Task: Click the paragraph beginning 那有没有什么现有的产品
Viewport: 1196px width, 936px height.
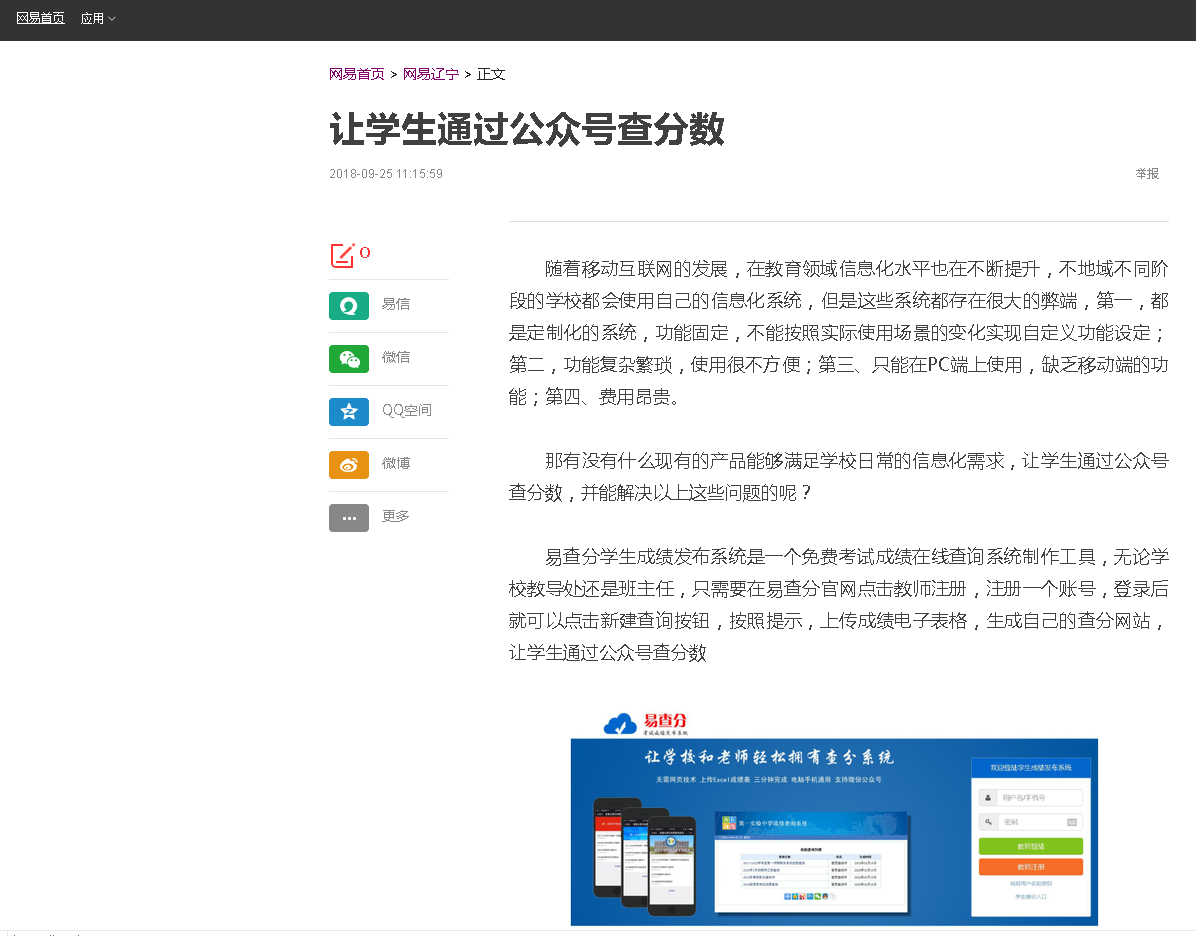Action: pos(839,477)
